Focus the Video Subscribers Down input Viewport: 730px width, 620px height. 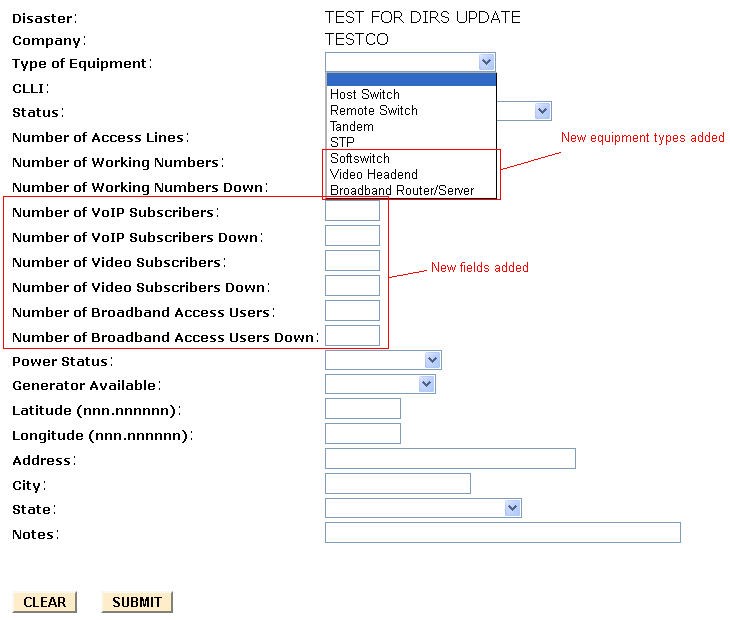click(352, 285)
